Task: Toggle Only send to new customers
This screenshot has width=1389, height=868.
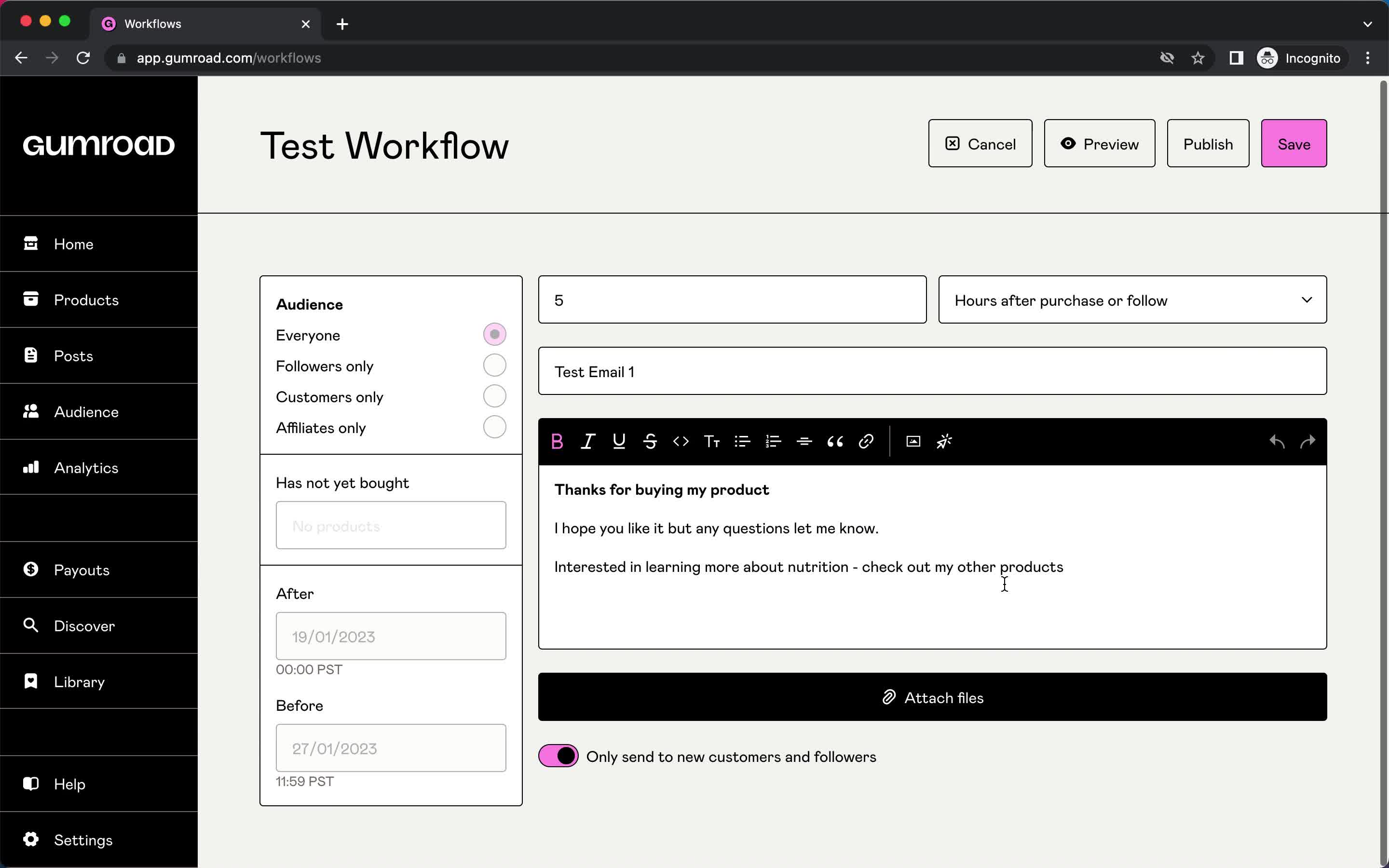Action: [x=558, y=756]
